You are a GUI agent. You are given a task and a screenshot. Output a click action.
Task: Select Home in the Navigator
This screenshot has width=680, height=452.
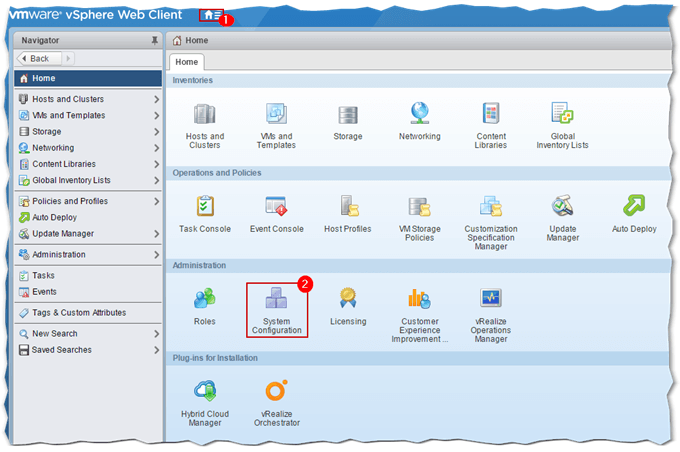[88, 79]
